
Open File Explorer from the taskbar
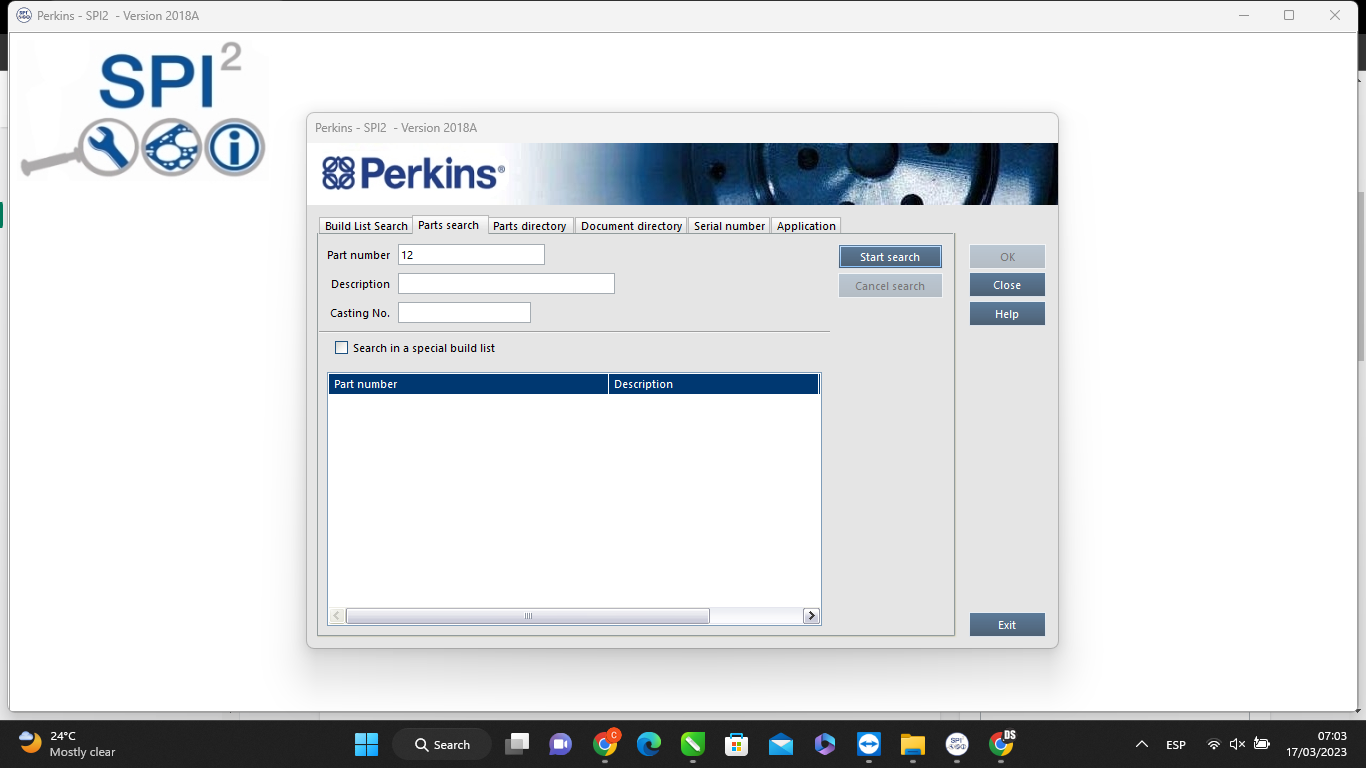[x=912, y=744]
